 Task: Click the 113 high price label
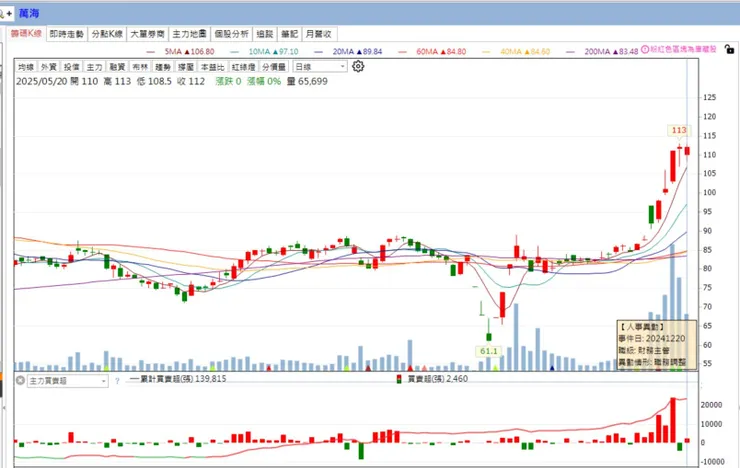coord(679,130)
